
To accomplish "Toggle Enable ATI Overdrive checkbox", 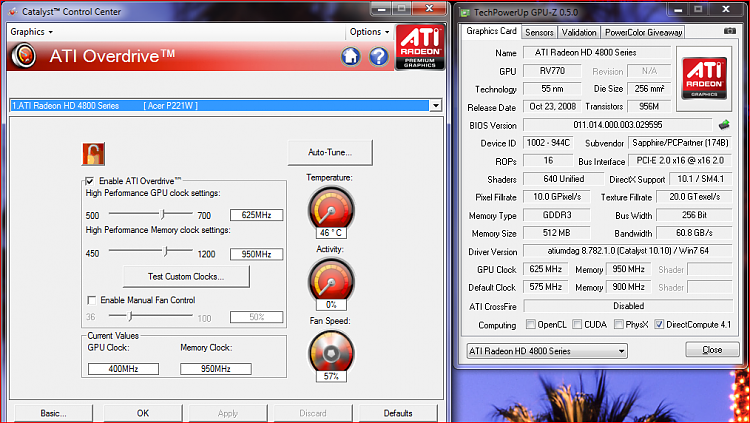I will 89,181.
